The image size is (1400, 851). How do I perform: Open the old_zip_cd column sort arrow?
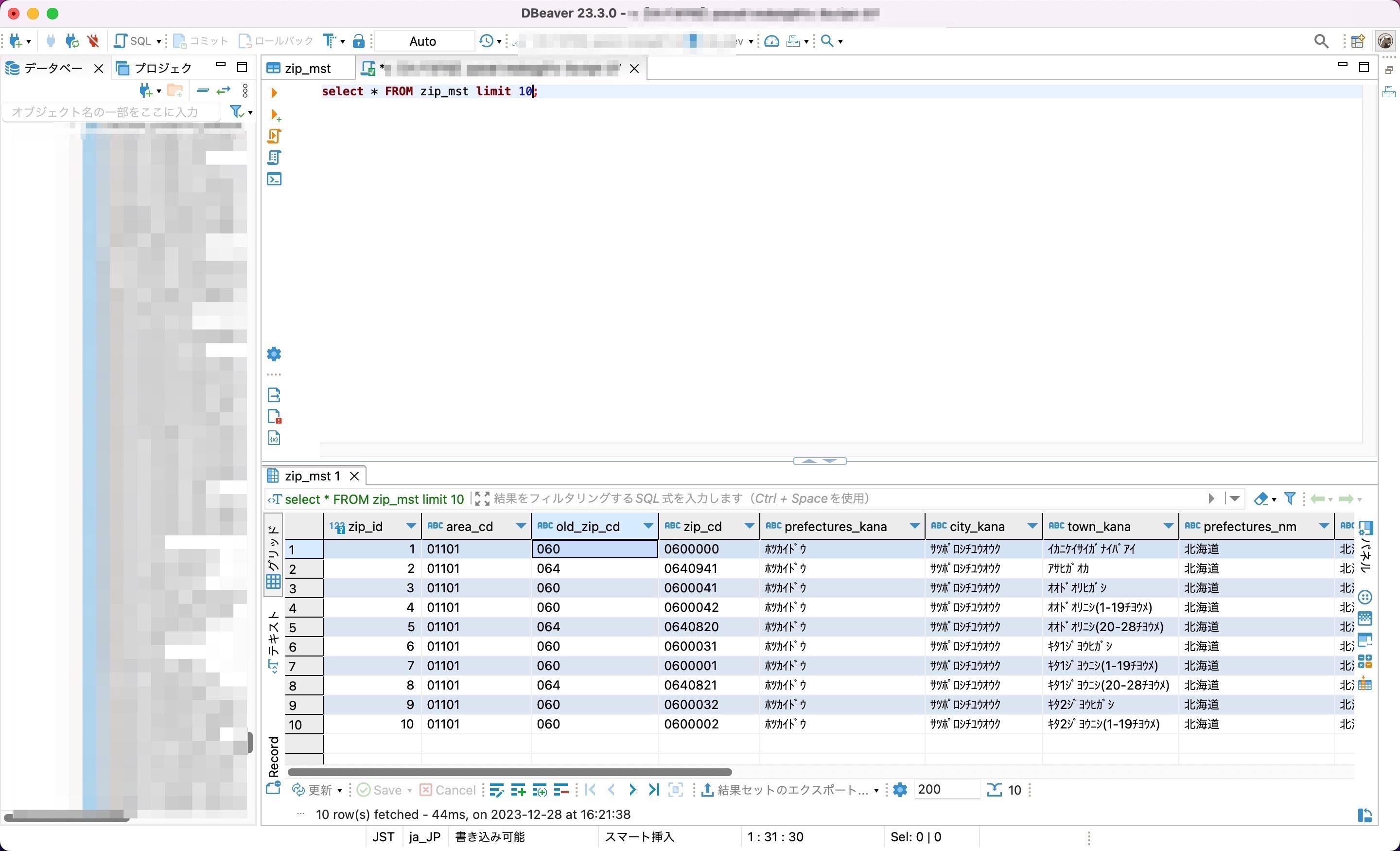click(x=647, y=526)
